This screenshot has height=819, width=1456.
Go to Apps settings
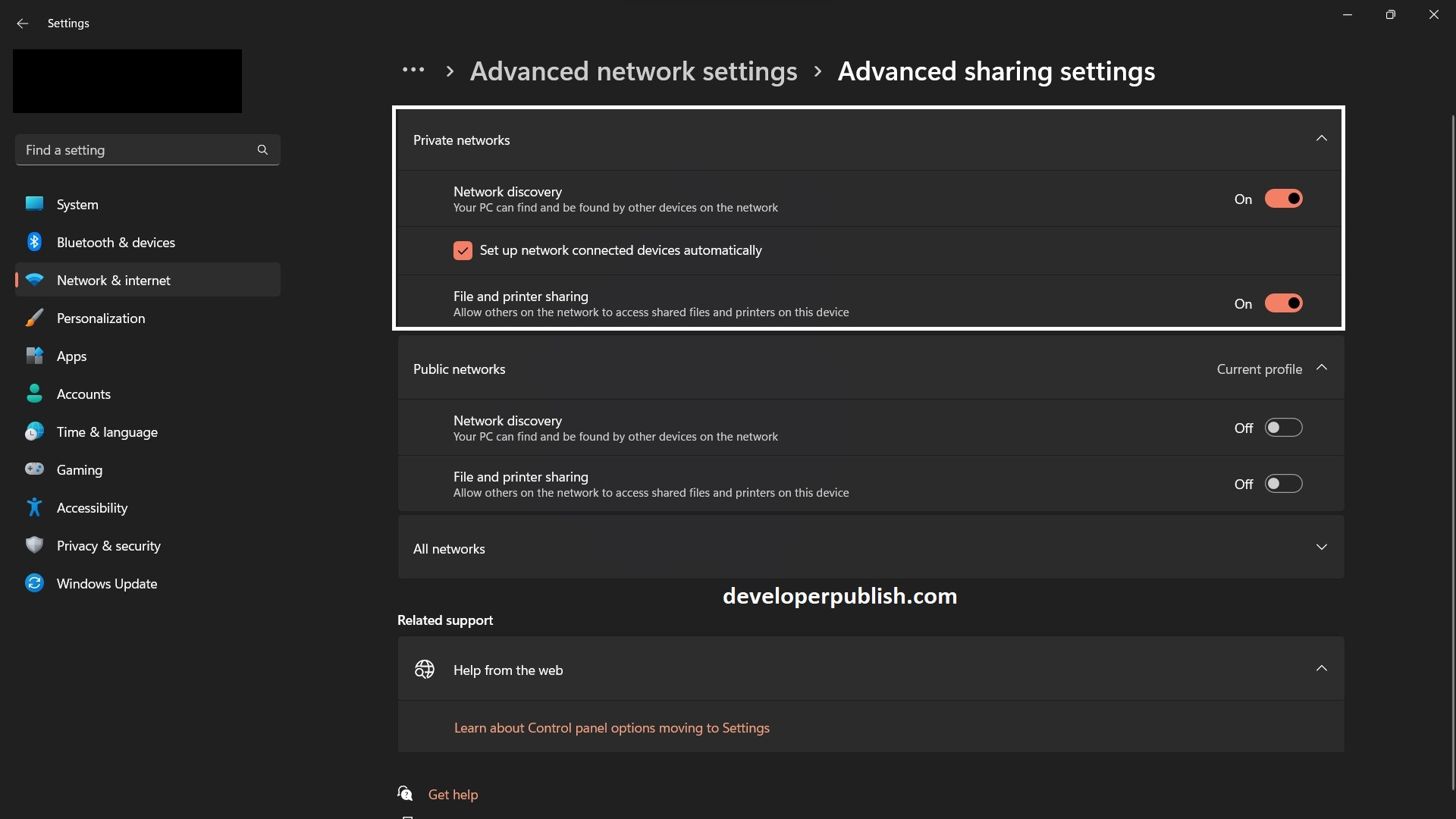click(71, 356)
